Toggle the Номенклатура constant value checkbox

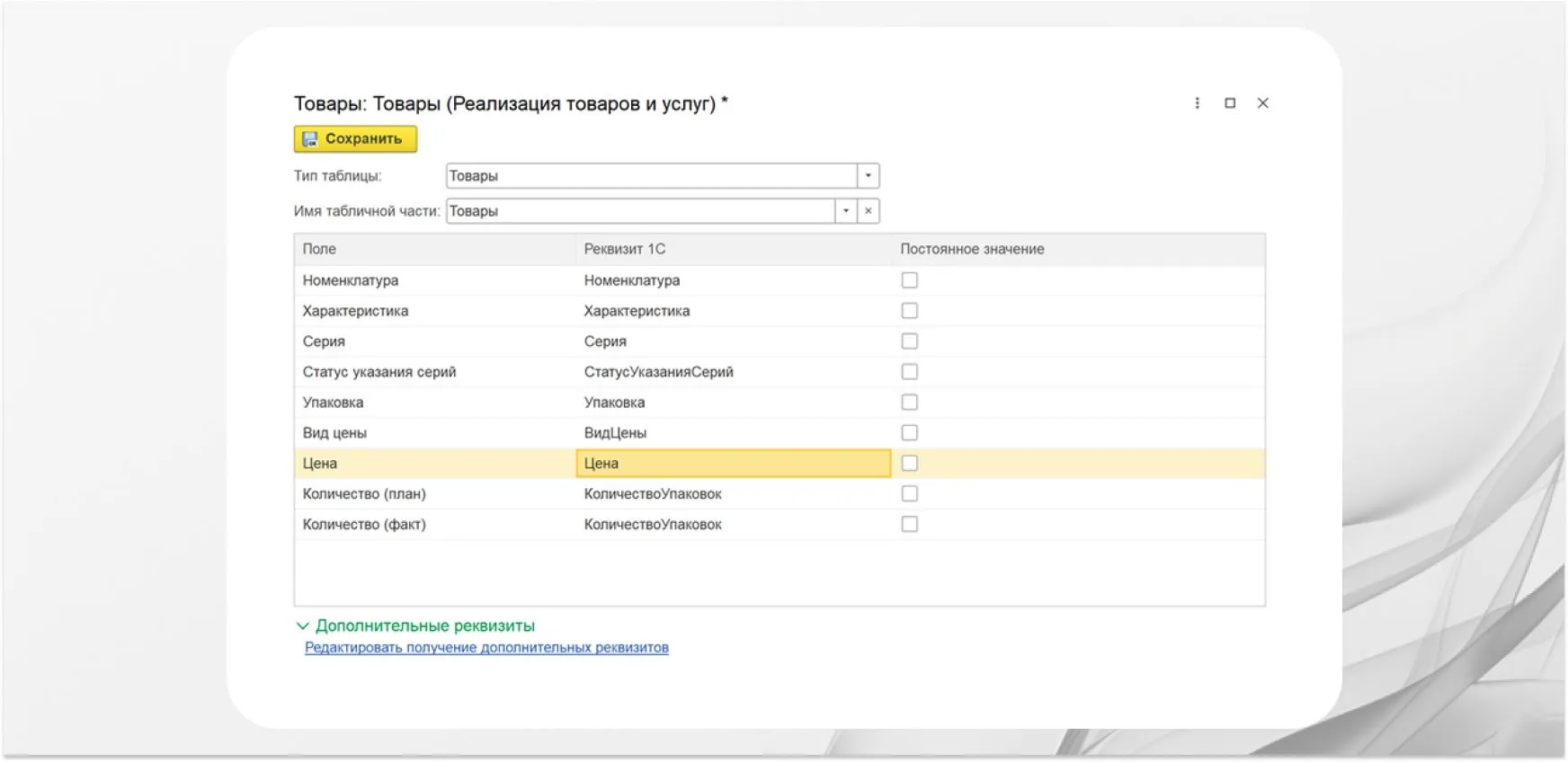pos(910,280)
